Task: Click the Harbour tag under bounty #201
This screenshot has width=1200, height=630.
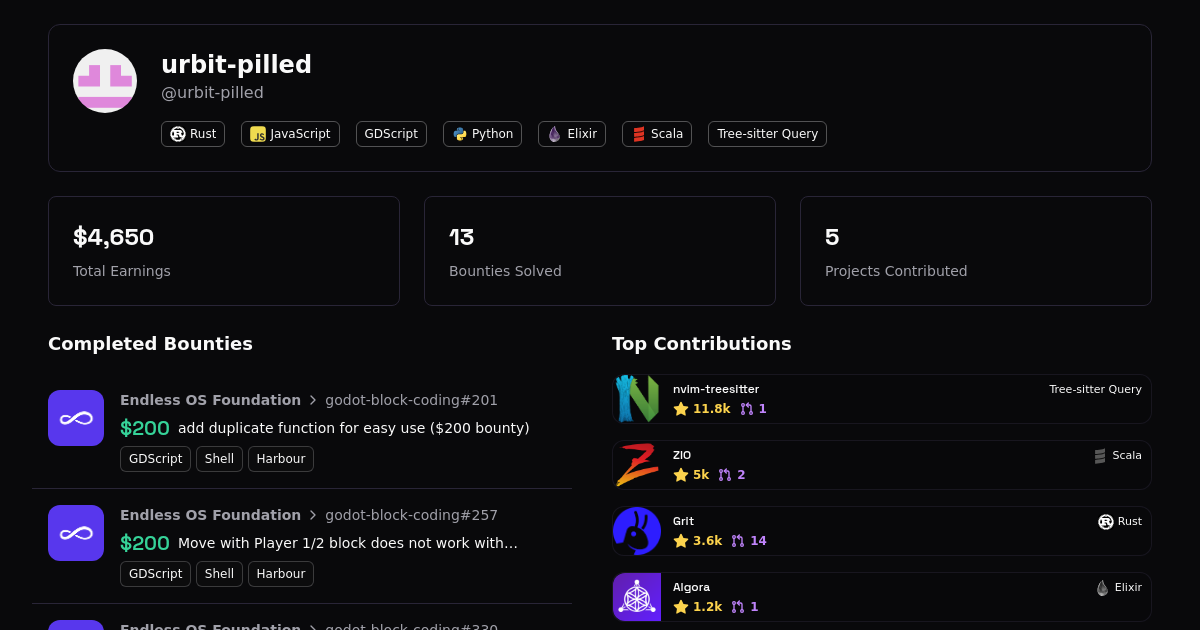Action: click(x=281, y=459)
